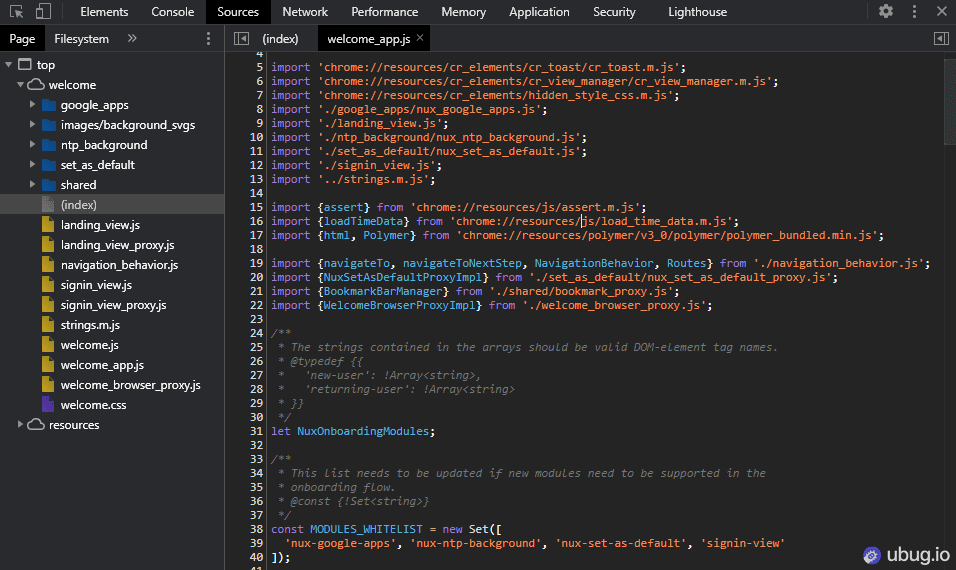Switch to the Filesystem tab

(x=82, y=39)
